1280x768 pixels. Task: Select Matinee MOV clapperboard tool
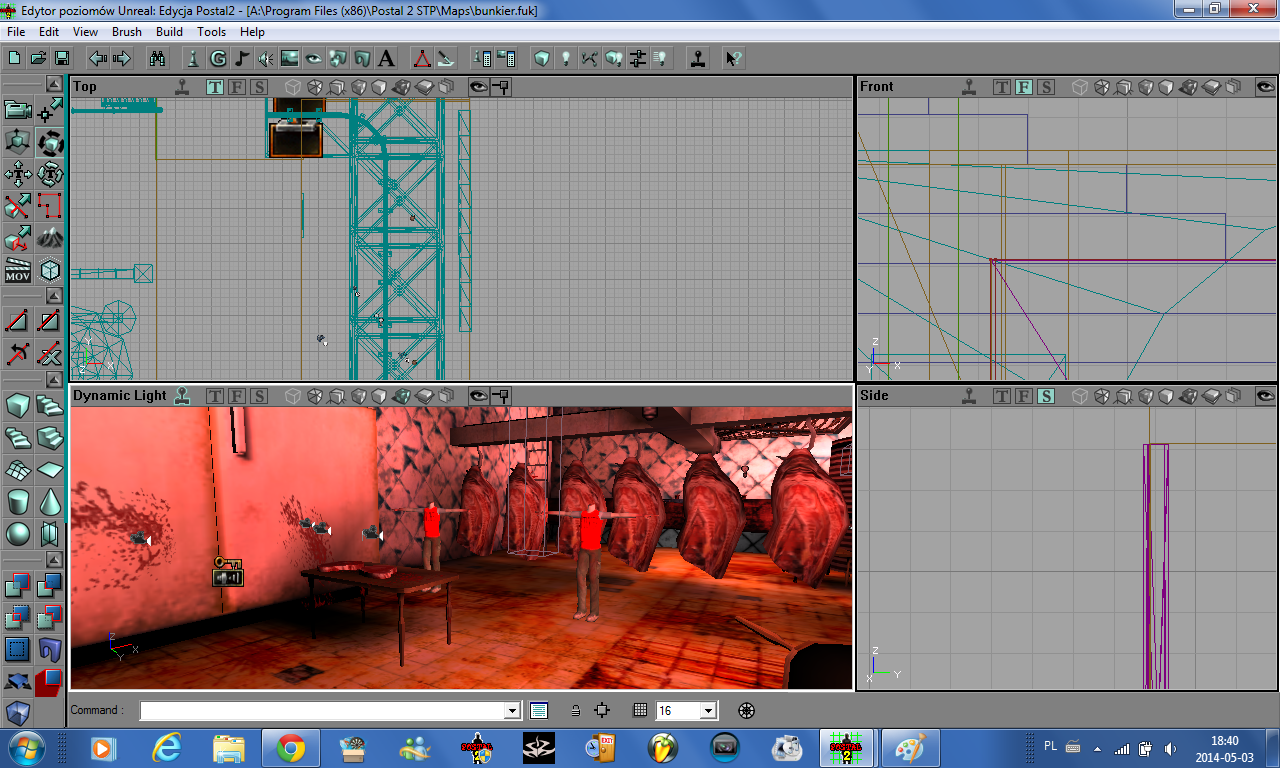pos(17,271)
